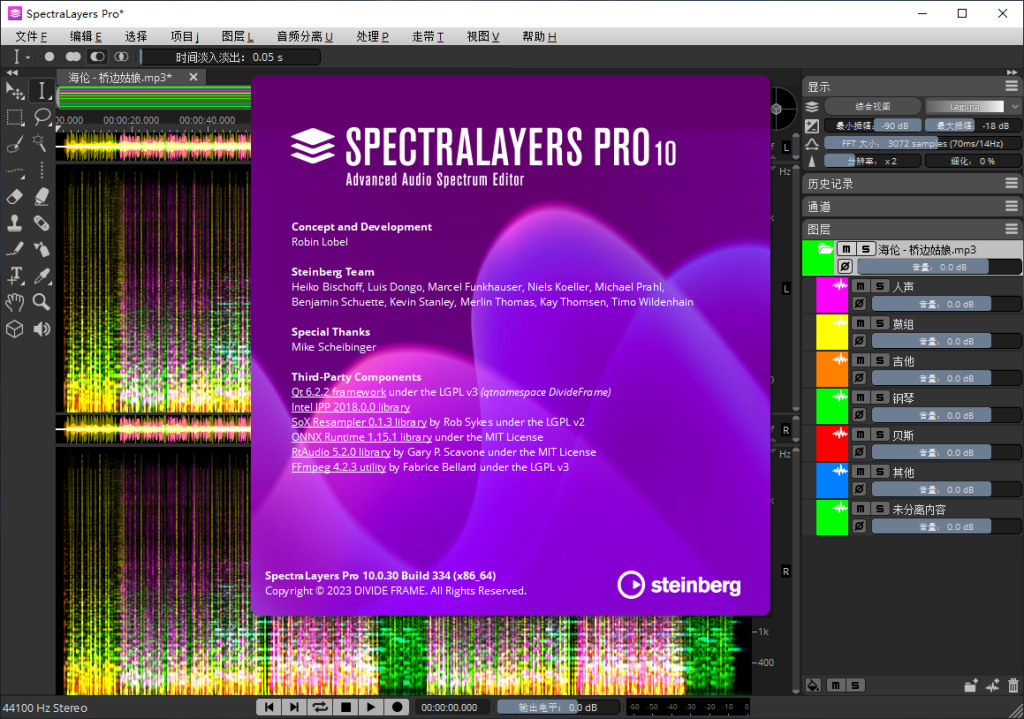Screen dimensions: 1024x719
Task: Click the layer color paint bucket icon
Action: (x=813, y=685)
